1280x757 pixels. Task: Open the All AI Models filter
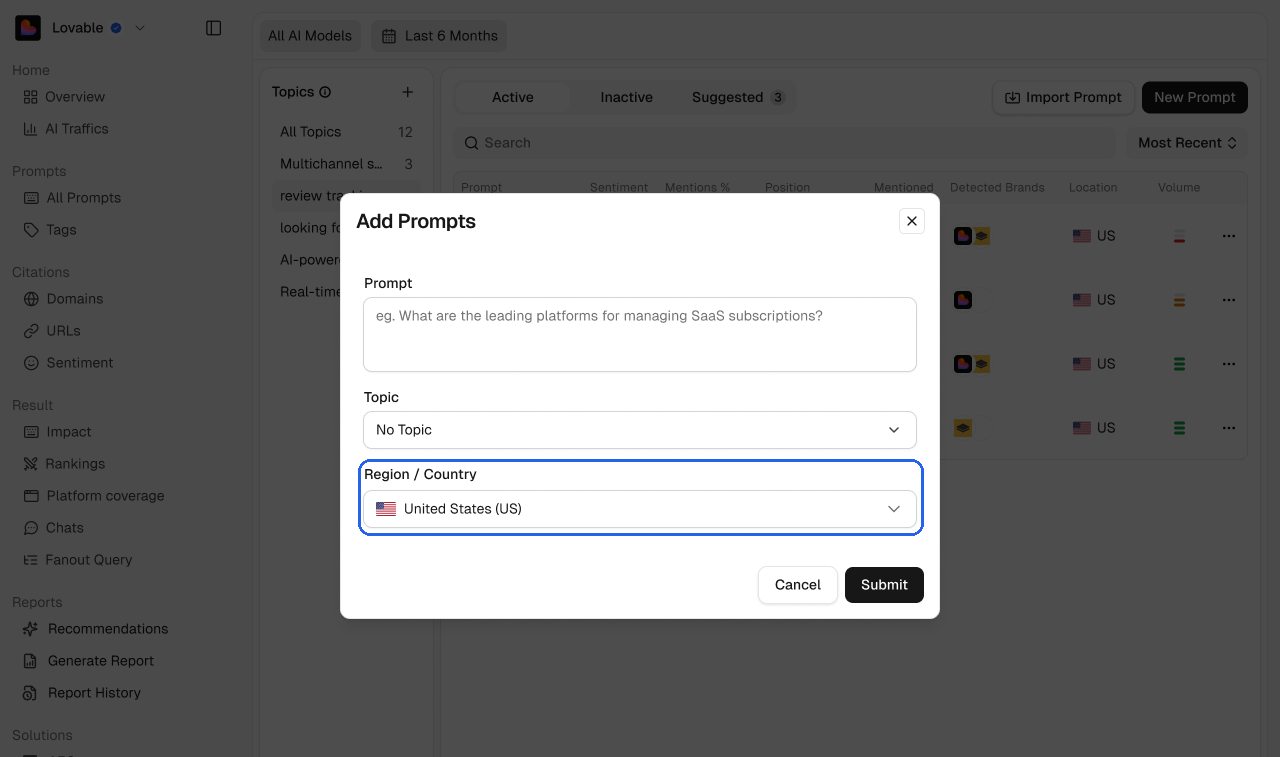310,36
